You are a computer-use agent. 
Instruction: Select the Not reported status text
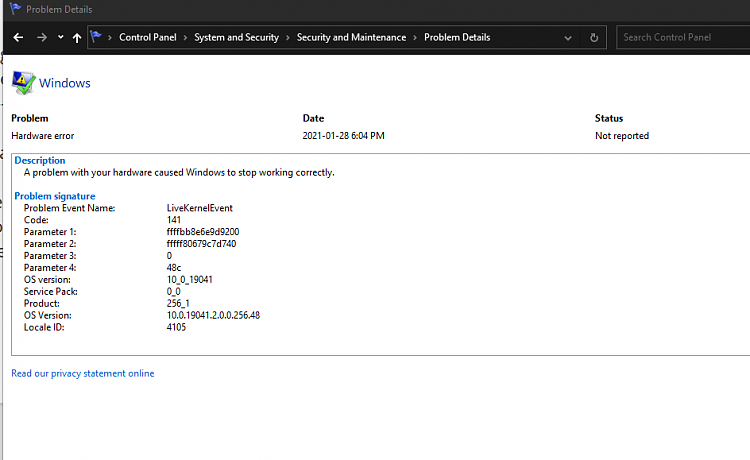pyautogui.click(x=622, y=136)
